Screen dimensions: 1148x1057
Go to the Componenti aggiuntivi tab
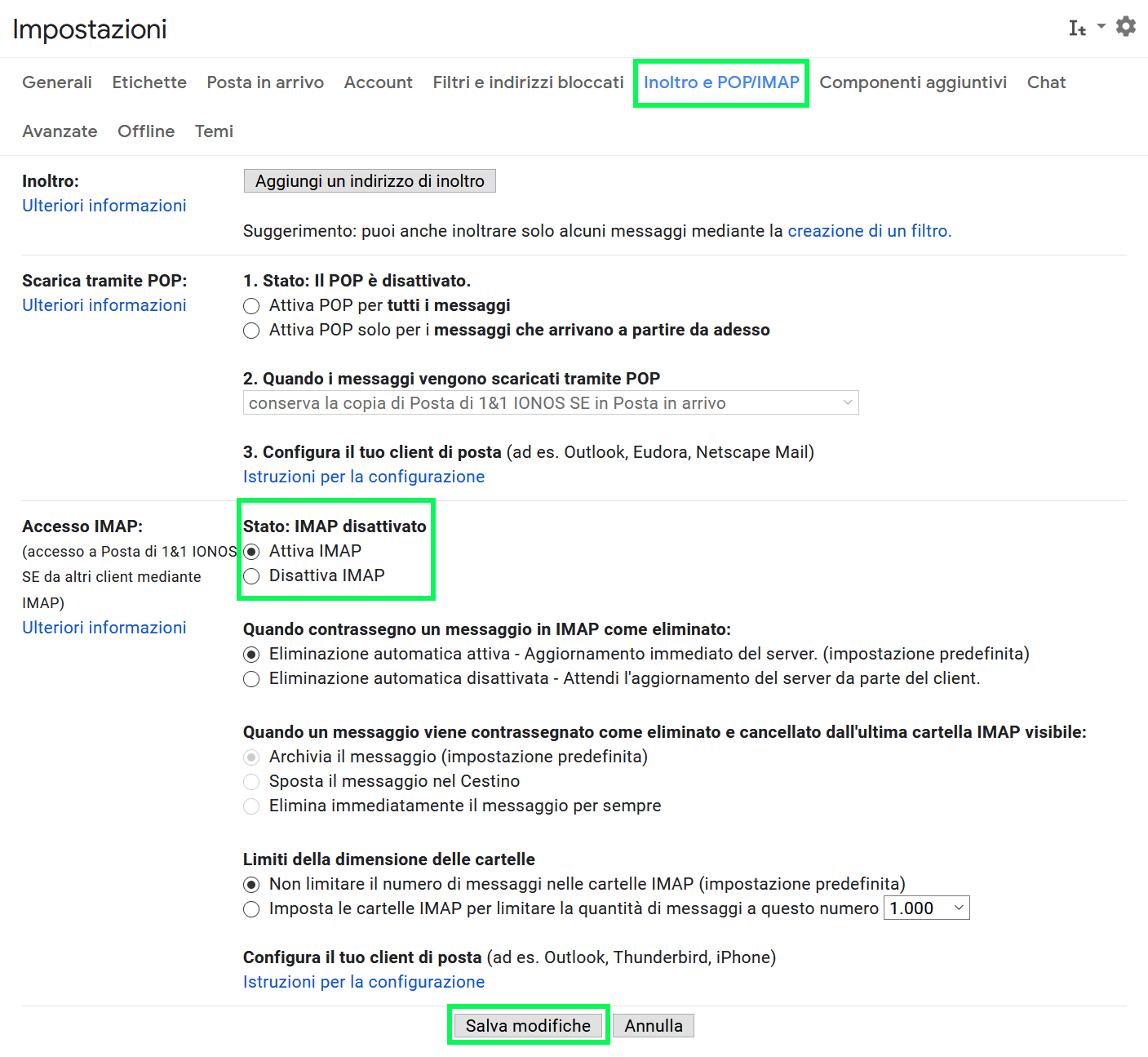click(913, 82)
